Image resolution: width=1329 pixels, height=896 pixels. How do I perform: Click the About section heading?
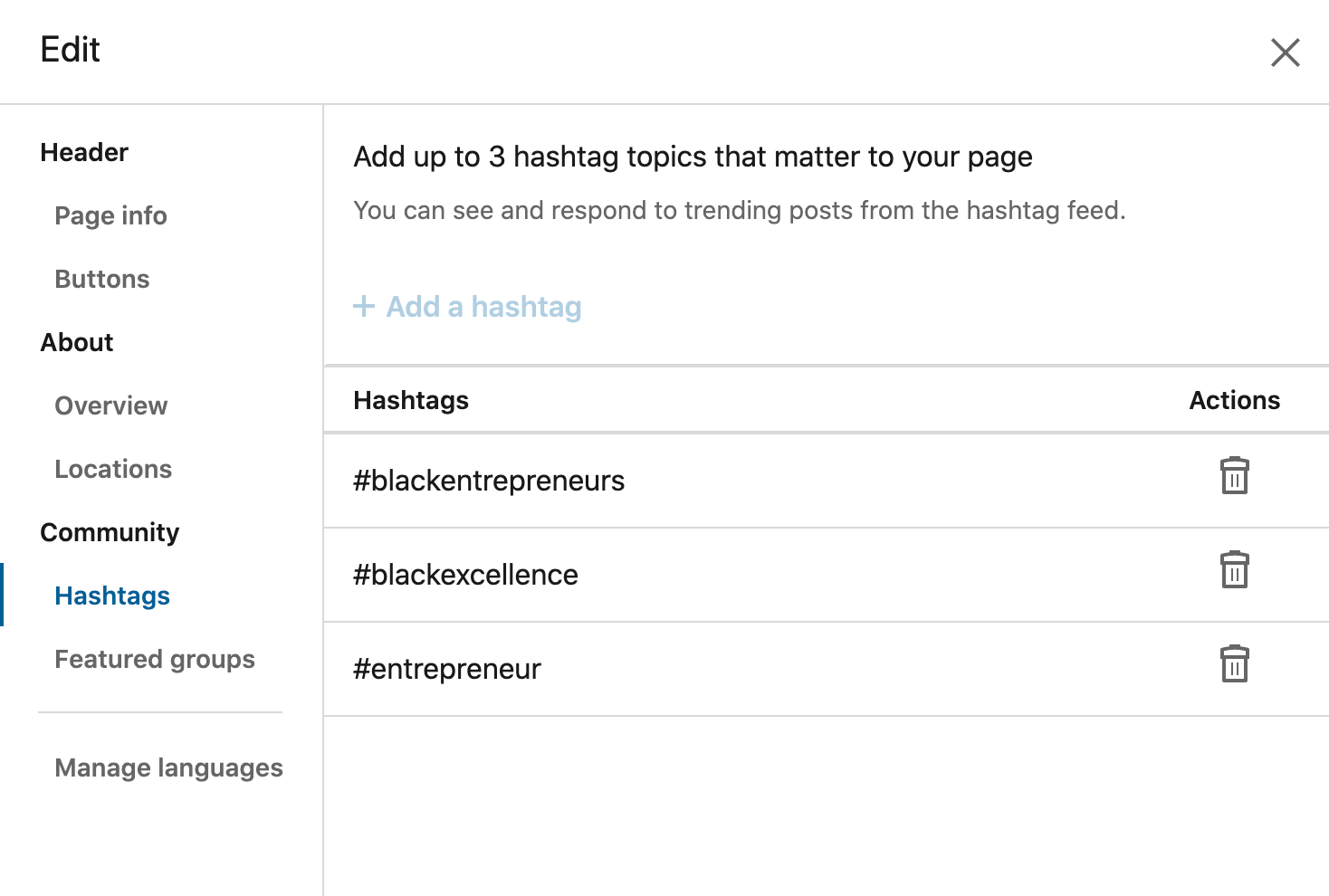point(77,342)
